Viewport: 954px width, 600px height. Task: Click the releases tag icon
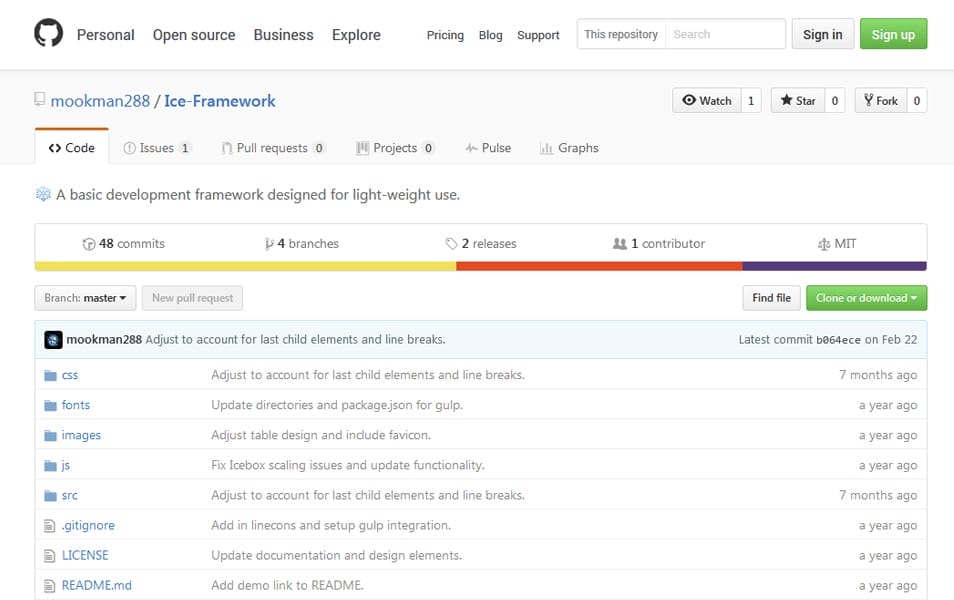(451, 243)
